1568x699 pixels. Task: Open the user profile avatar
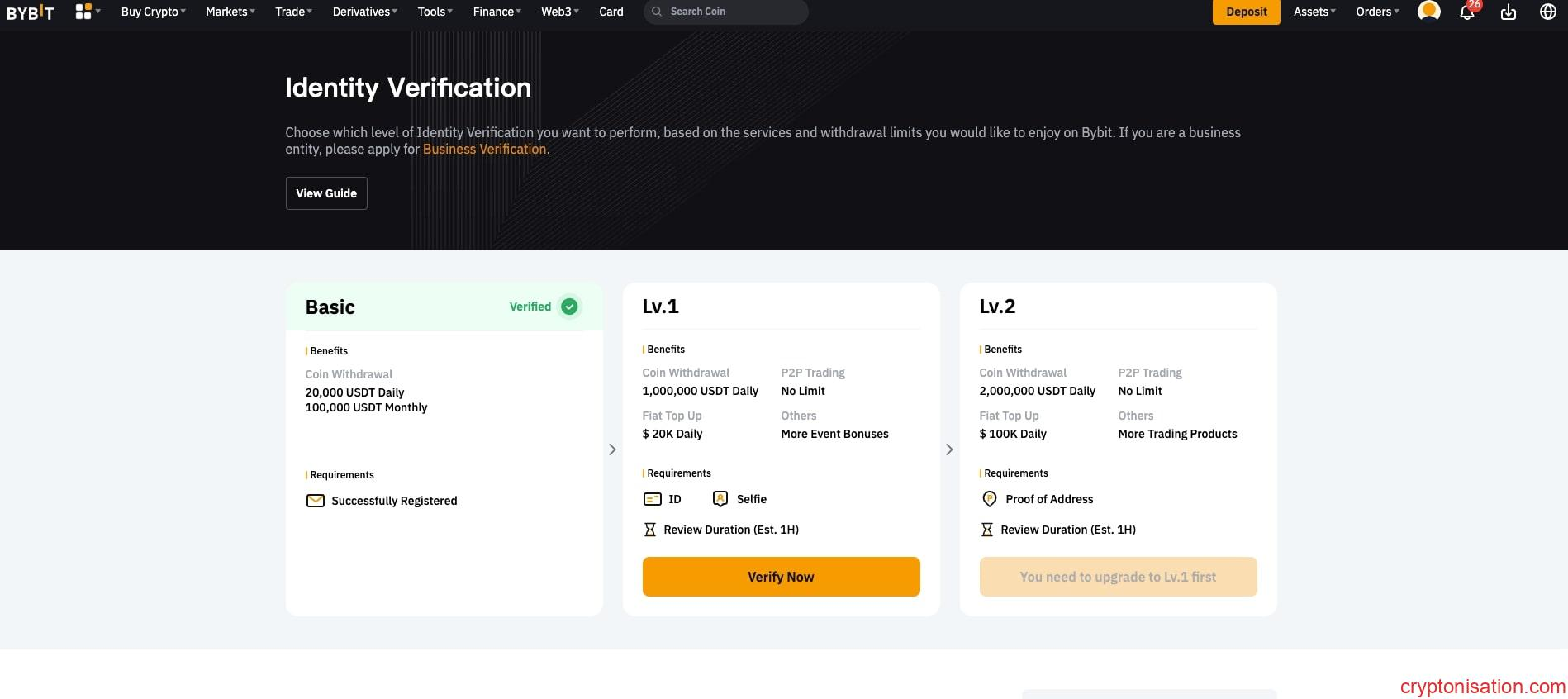point(1428,12)
